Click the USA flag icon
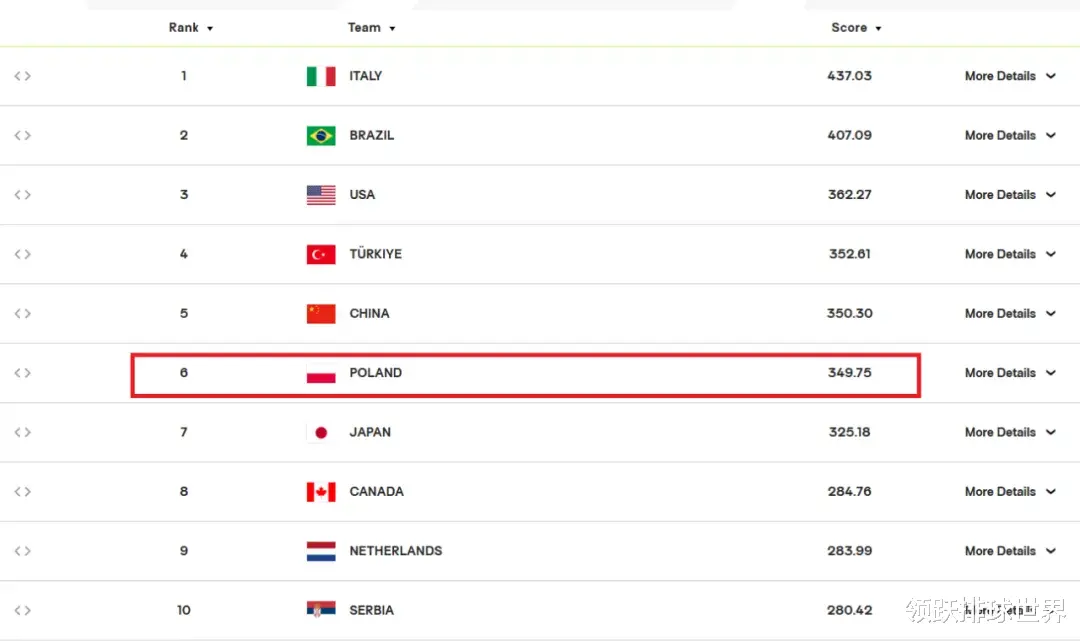1080x641 pixels. point(321,195)
